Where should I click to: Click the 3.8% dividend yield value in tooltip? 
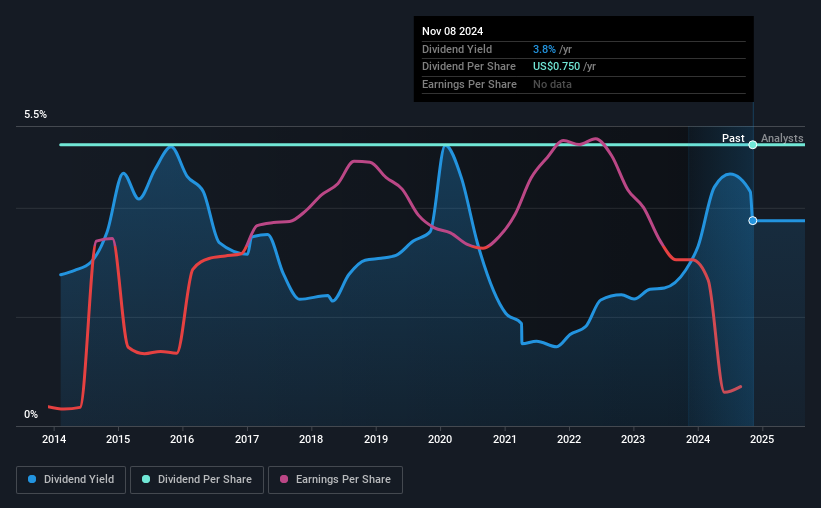coord(544,49)
